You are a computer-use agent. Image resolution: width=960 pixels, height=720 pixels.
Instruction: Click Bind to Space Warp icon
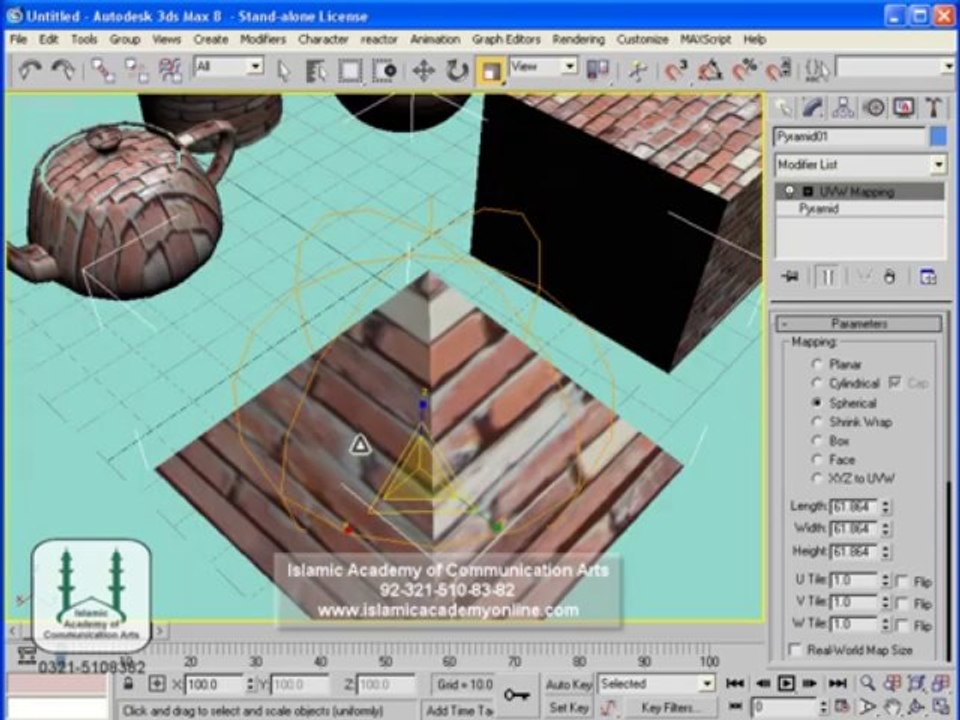pos(170,70)
